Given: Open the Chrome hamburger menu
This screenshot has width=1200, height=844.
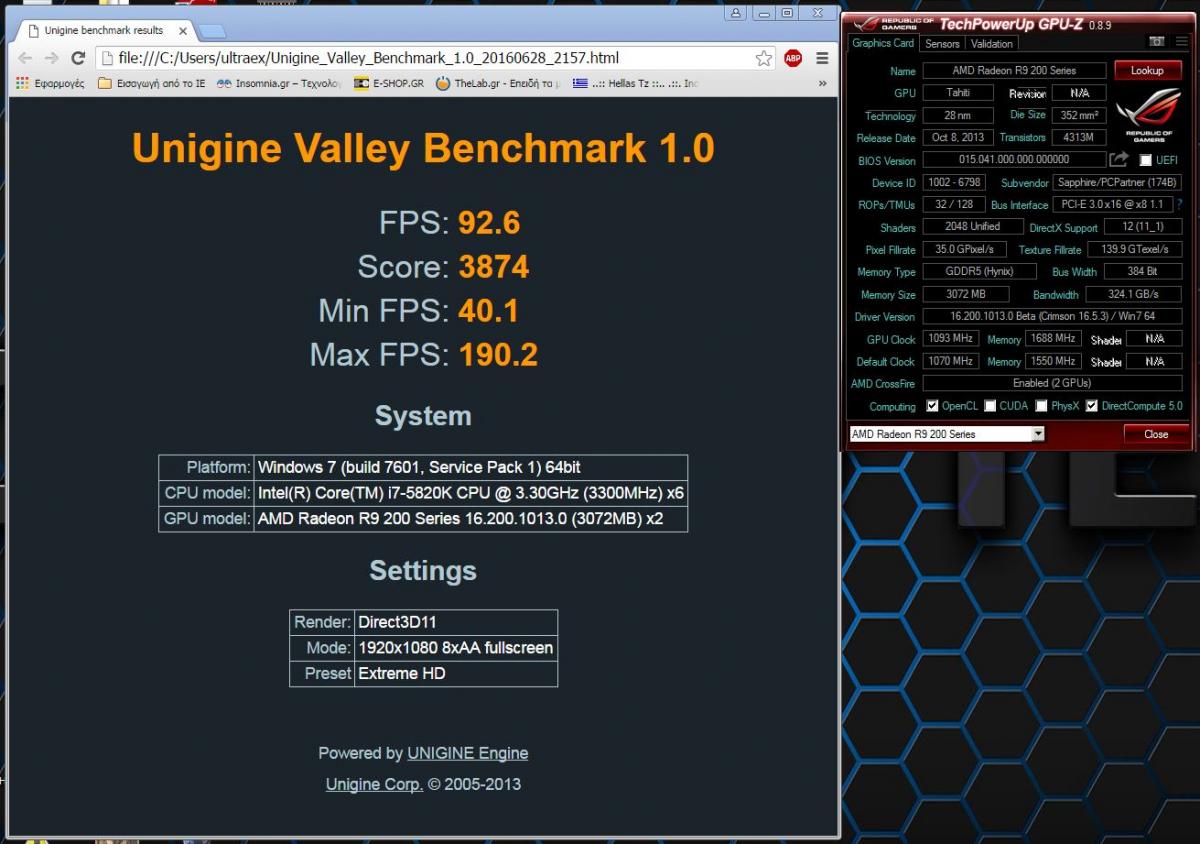Looking at the screenshot, I should [x=822, y=58].
